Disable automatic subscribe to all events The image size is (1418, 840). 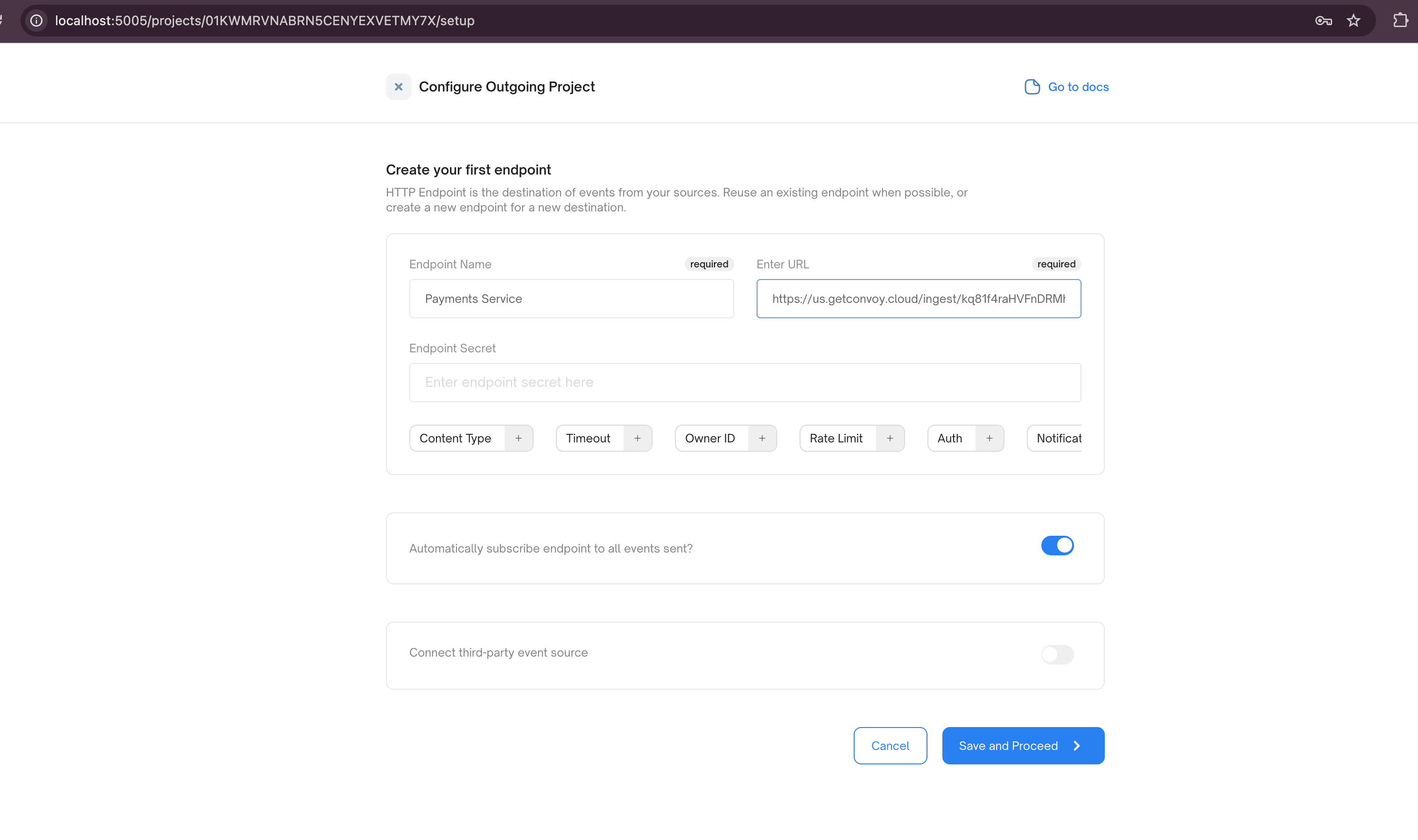click(1057, 545)
